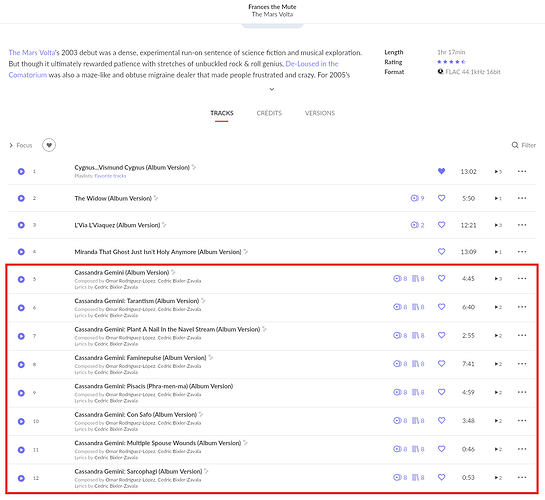Play track 1 Cygnus...Vismund Cygnus
This screenshot has height=500, width=545.
[x=21, y=171]
